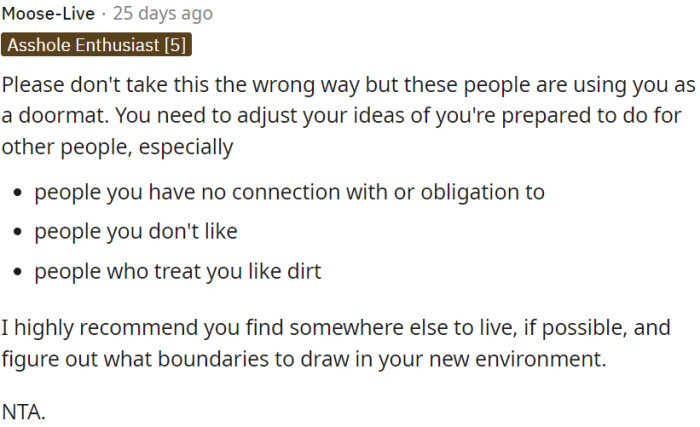
Task: Click the Asshole Enthusiast [5] flair badge
Action: (97, 45)
